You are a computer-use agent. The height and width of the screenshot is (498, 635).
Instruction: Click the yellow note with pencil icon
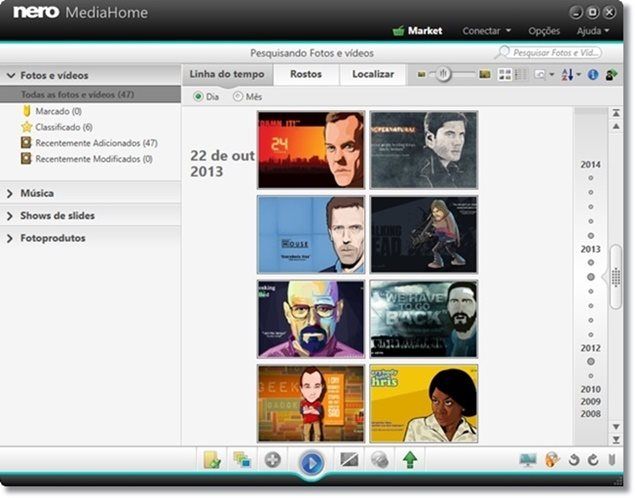click(212, 460)
